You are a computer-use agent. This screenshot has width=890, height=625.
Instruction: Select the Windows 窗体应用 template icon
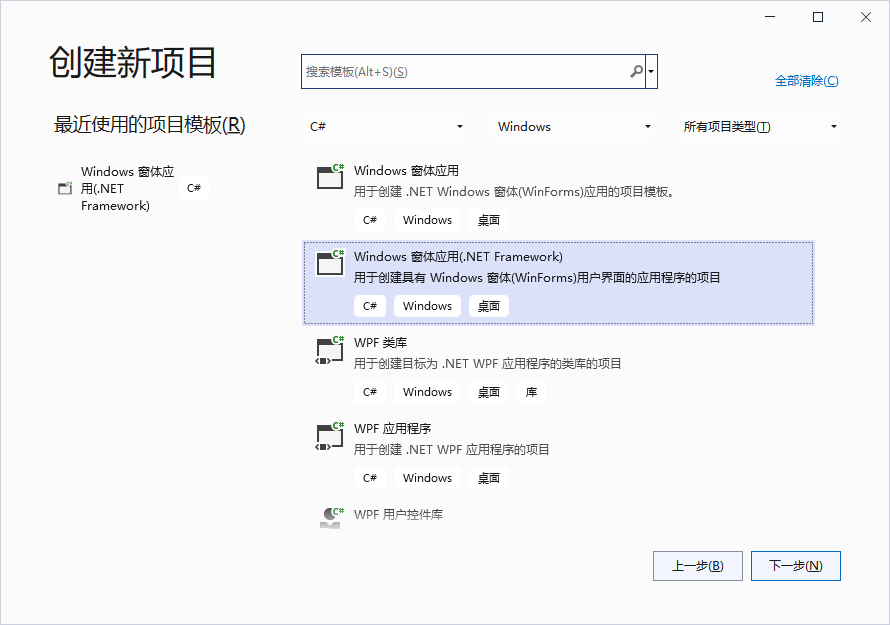tap(328, 176)
